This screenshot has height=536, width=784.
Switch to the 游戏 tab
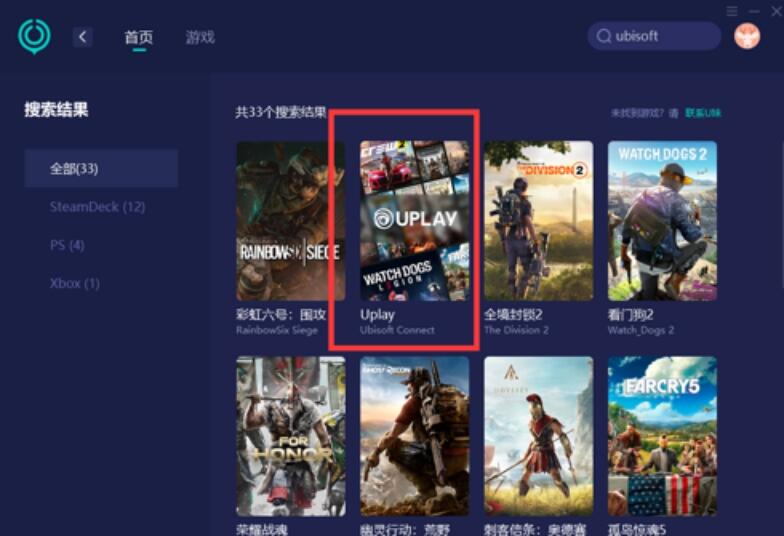click(200, 37)
